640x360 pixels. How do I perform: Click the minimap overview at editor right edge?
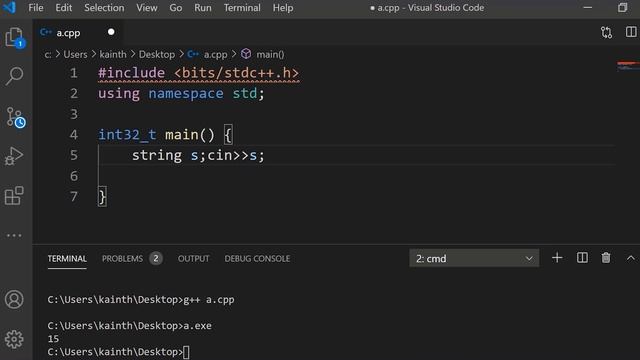pyautogui.click(x=628, y=66)
